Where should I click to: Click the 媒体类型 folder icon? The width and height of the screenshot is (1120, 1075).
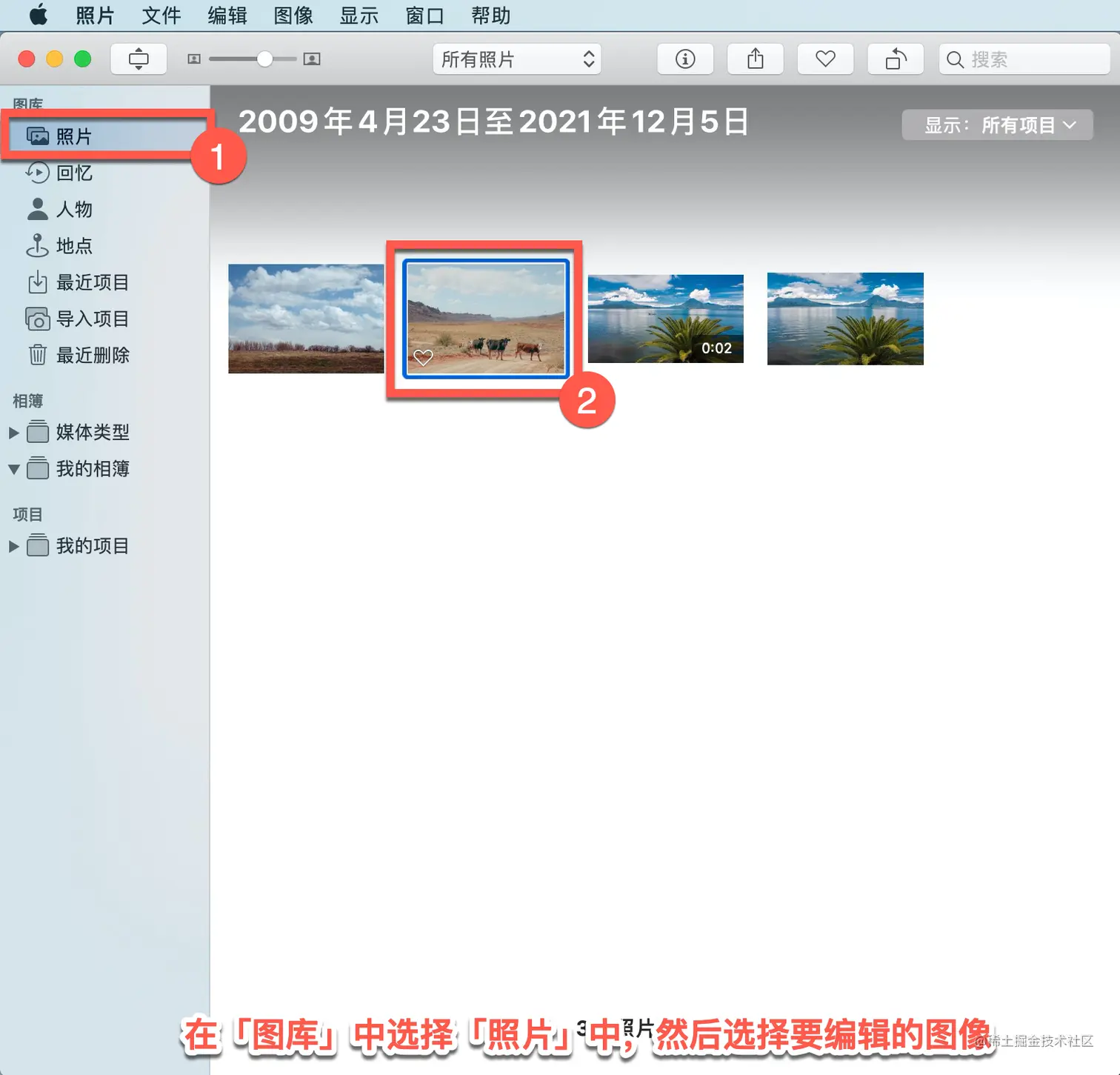pyautogui.click(x=38, y=431)
